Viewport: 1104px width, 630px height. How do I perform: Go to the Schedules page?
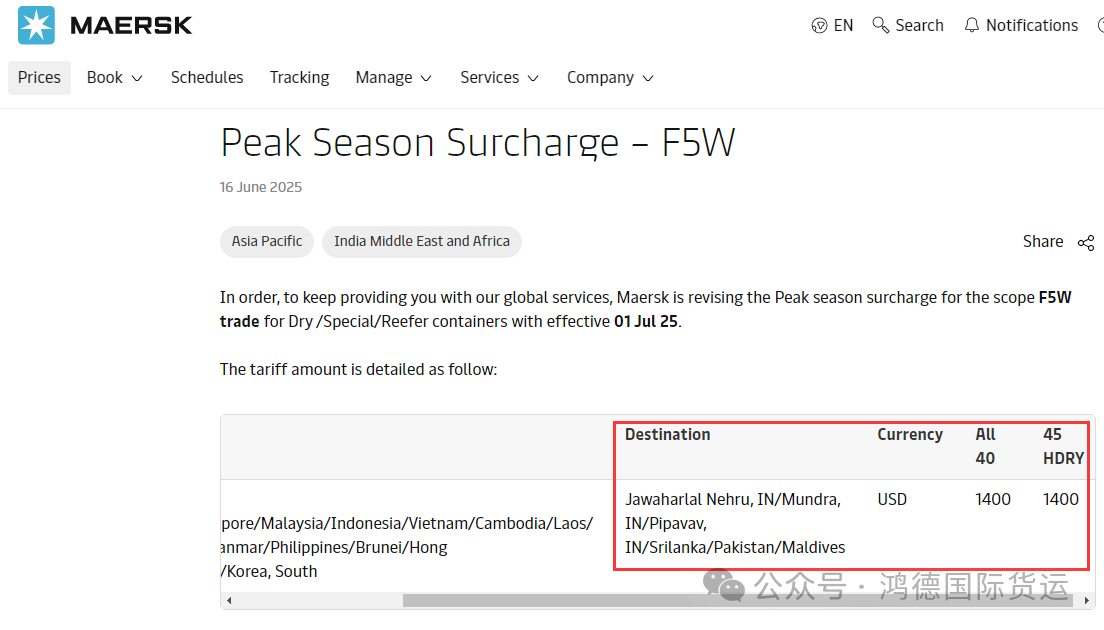coord(207,77)
